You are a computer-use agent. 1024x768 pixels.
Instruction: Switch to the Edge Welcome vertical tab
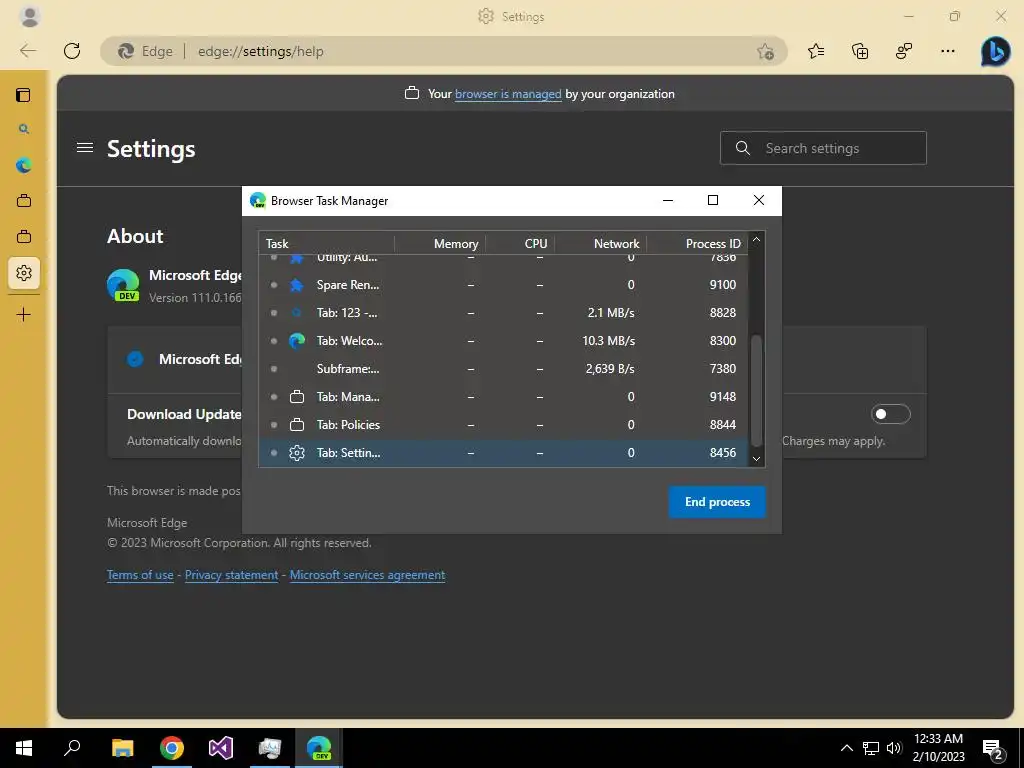[x=24, y=165]
